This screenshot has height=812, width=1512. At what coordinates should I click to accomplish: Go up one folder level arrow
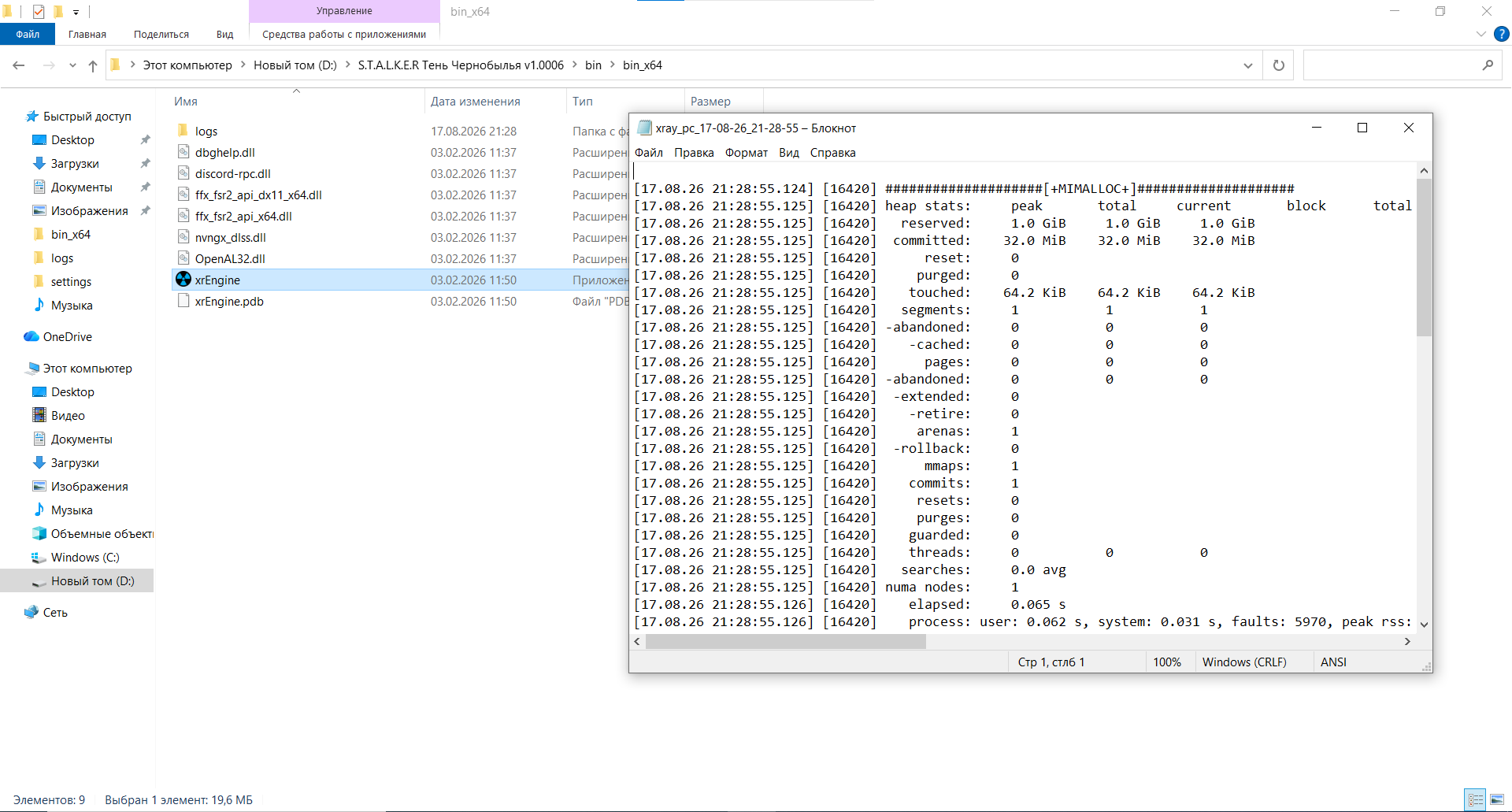coord(93,65)
